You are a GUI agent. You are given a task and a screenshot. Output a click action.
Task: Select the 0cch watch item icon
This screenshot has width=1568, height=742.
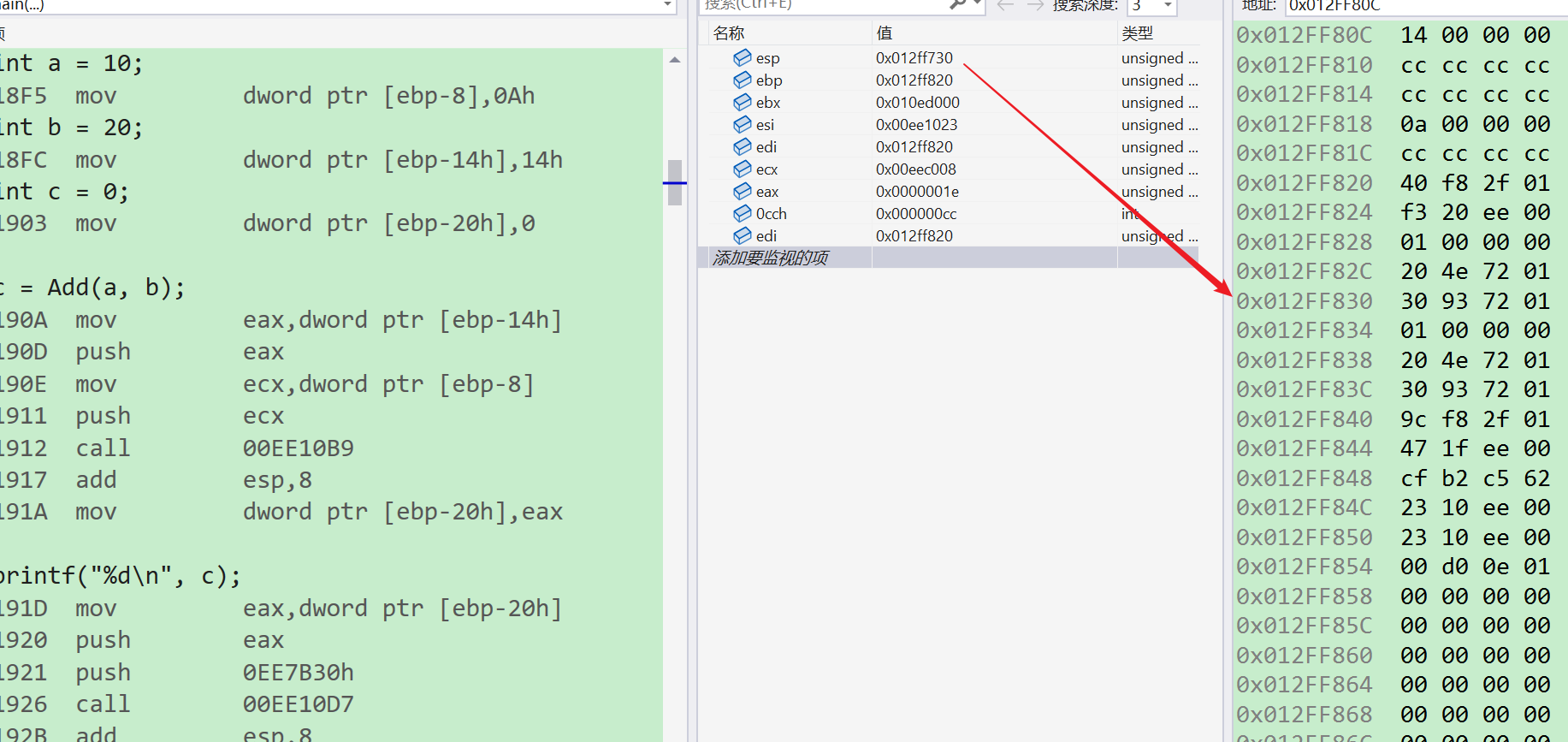742,213
